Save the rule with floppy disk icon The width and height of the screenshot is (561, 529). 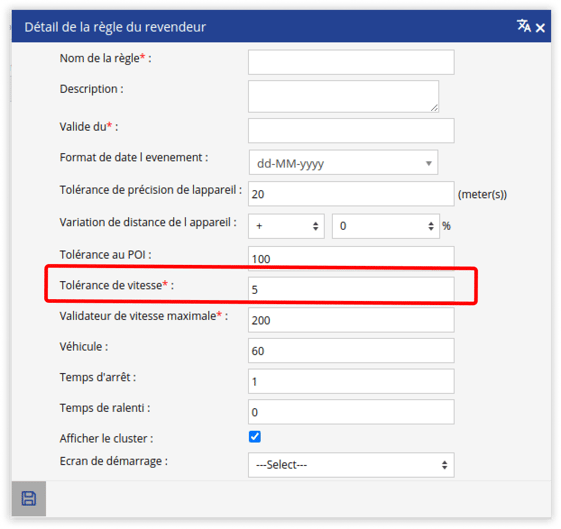tap(29, 498)
